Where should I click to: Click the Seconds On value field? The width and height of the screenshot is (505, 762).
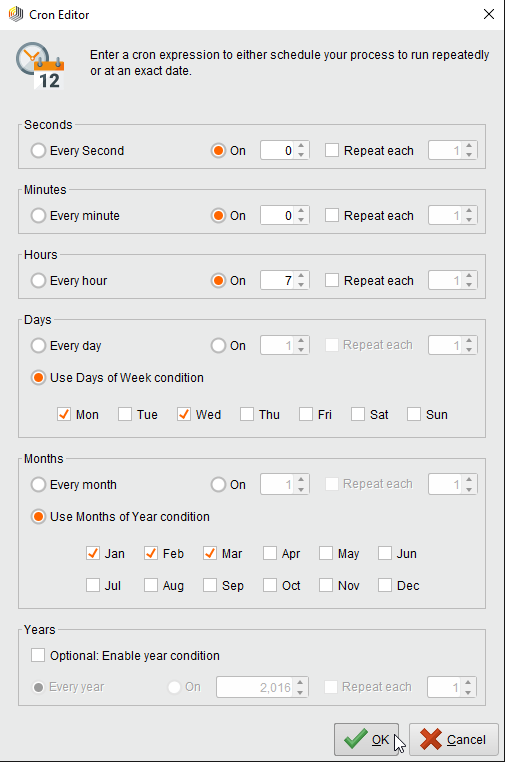coord(277,151)
